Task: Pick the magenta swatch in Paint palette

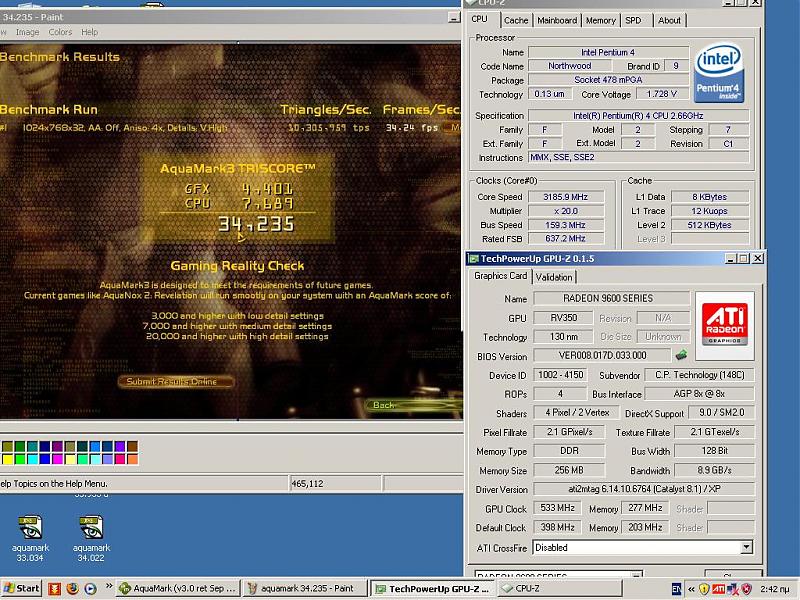Action: [57, 459]
